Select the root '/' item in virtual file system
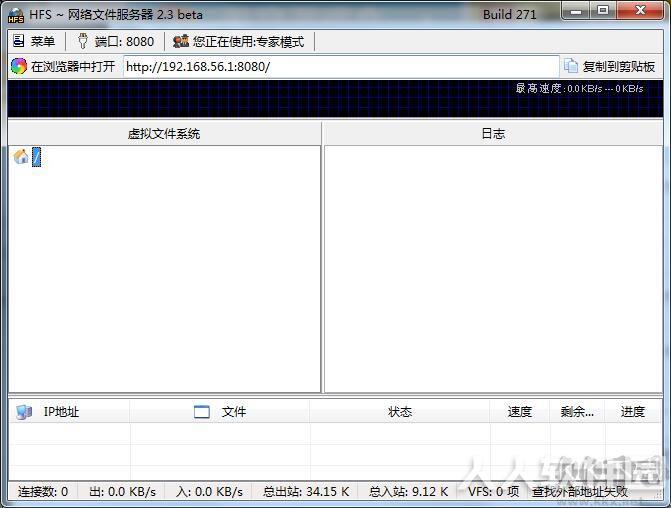This screenshot has height=508, width=671. [37, 157]
